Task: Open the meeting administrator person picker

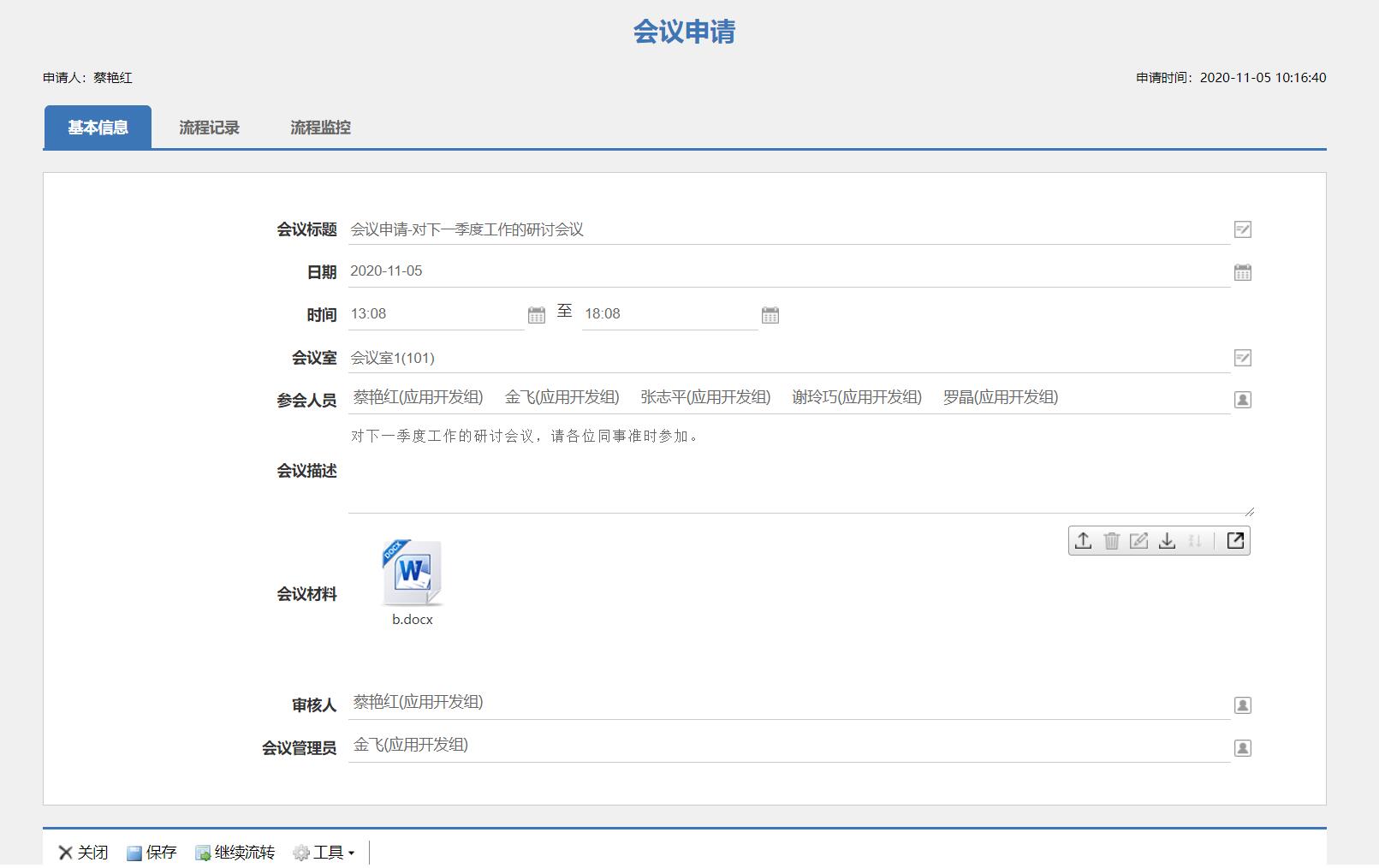Action: click(x=1242, y=748)
